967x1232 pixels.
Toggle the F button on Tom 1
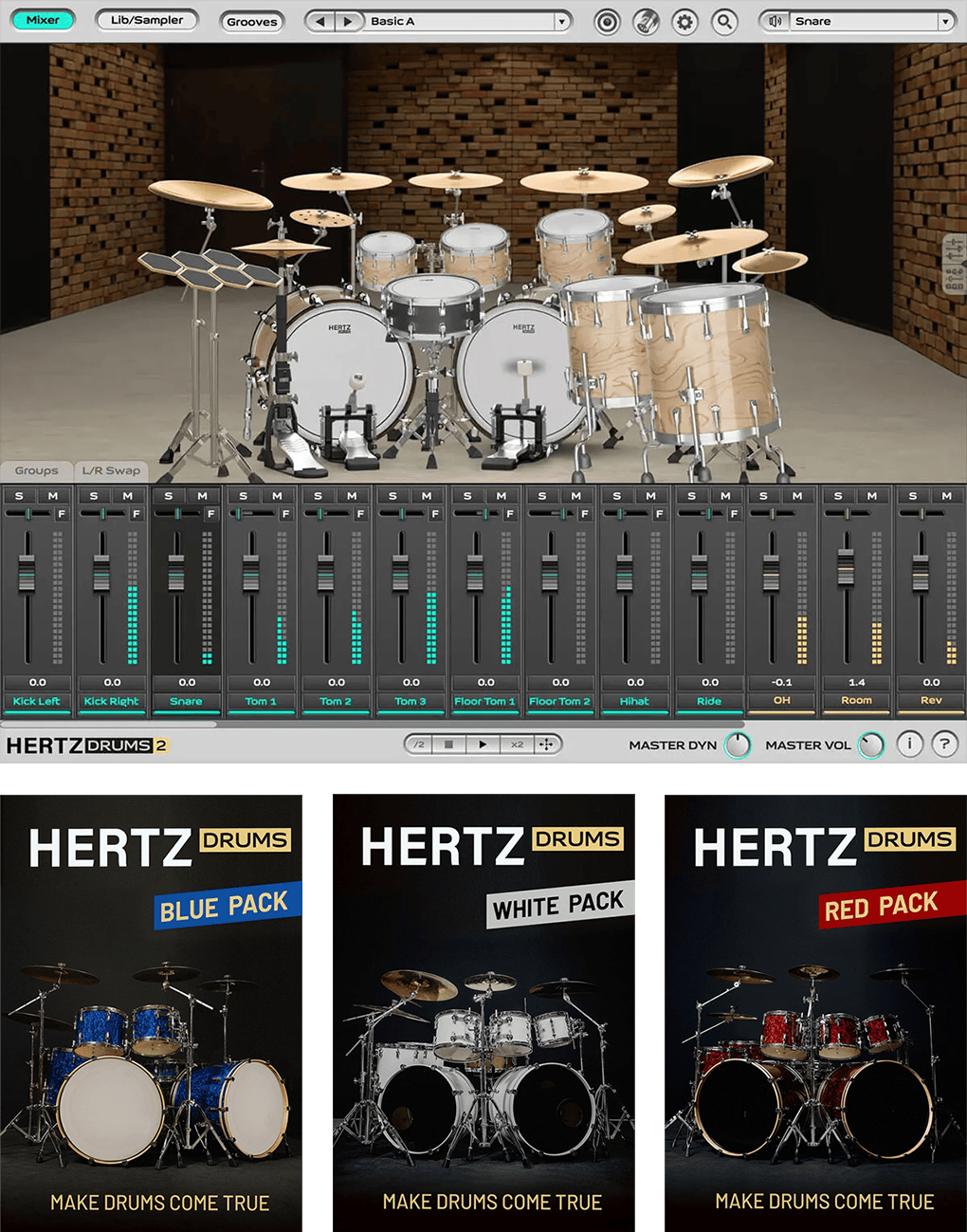tap(285, 514)
